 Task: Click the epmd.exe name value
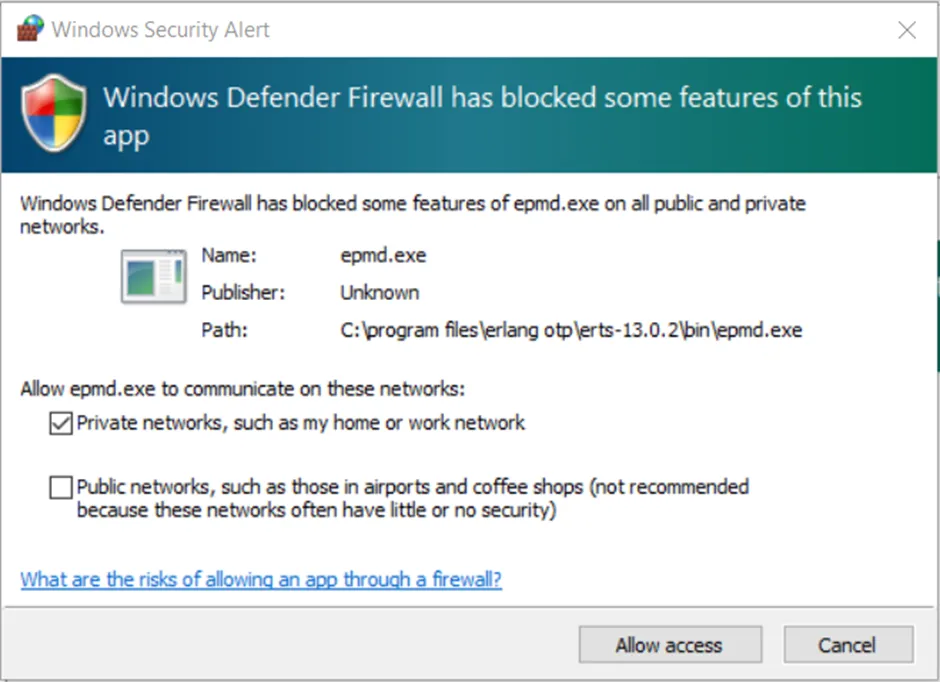pos(383,256)
